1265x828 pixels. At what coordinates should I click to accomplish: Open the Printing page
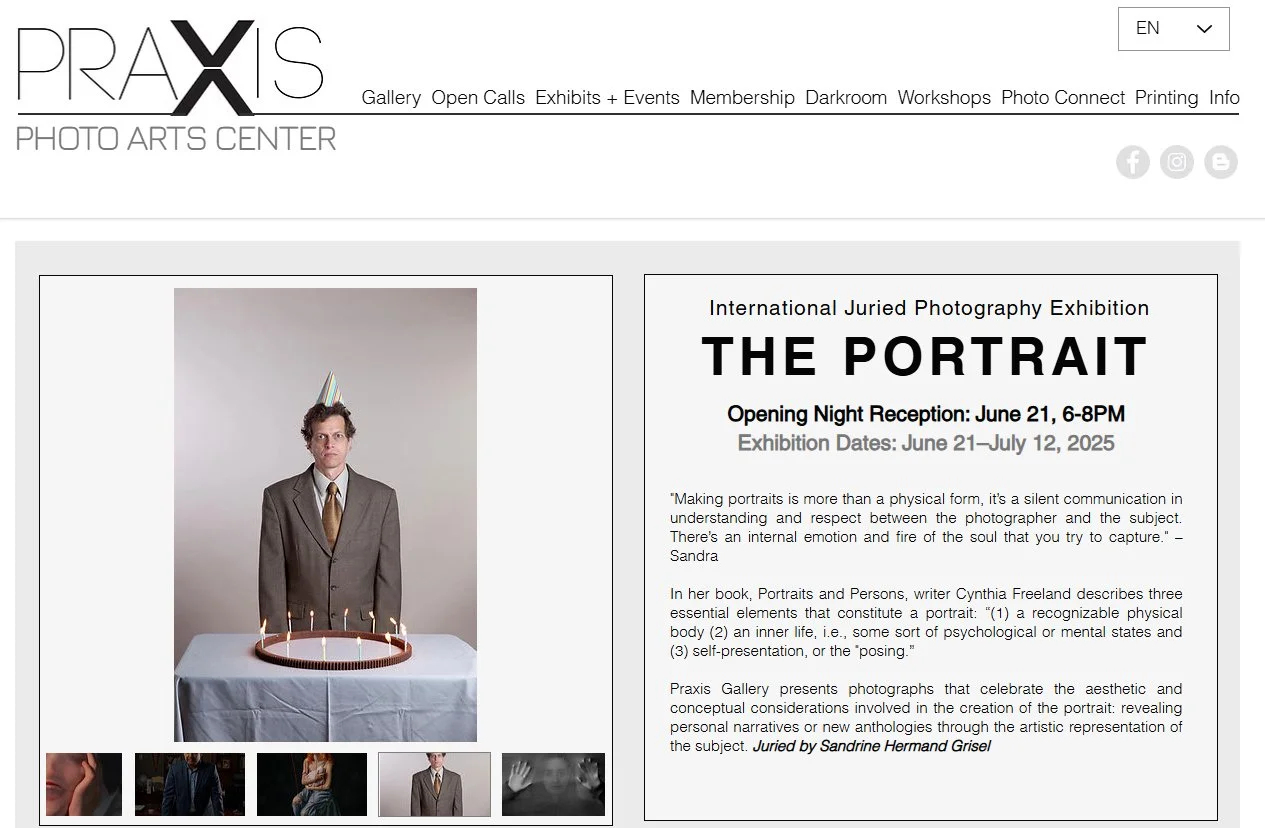tap(1166, 98)
